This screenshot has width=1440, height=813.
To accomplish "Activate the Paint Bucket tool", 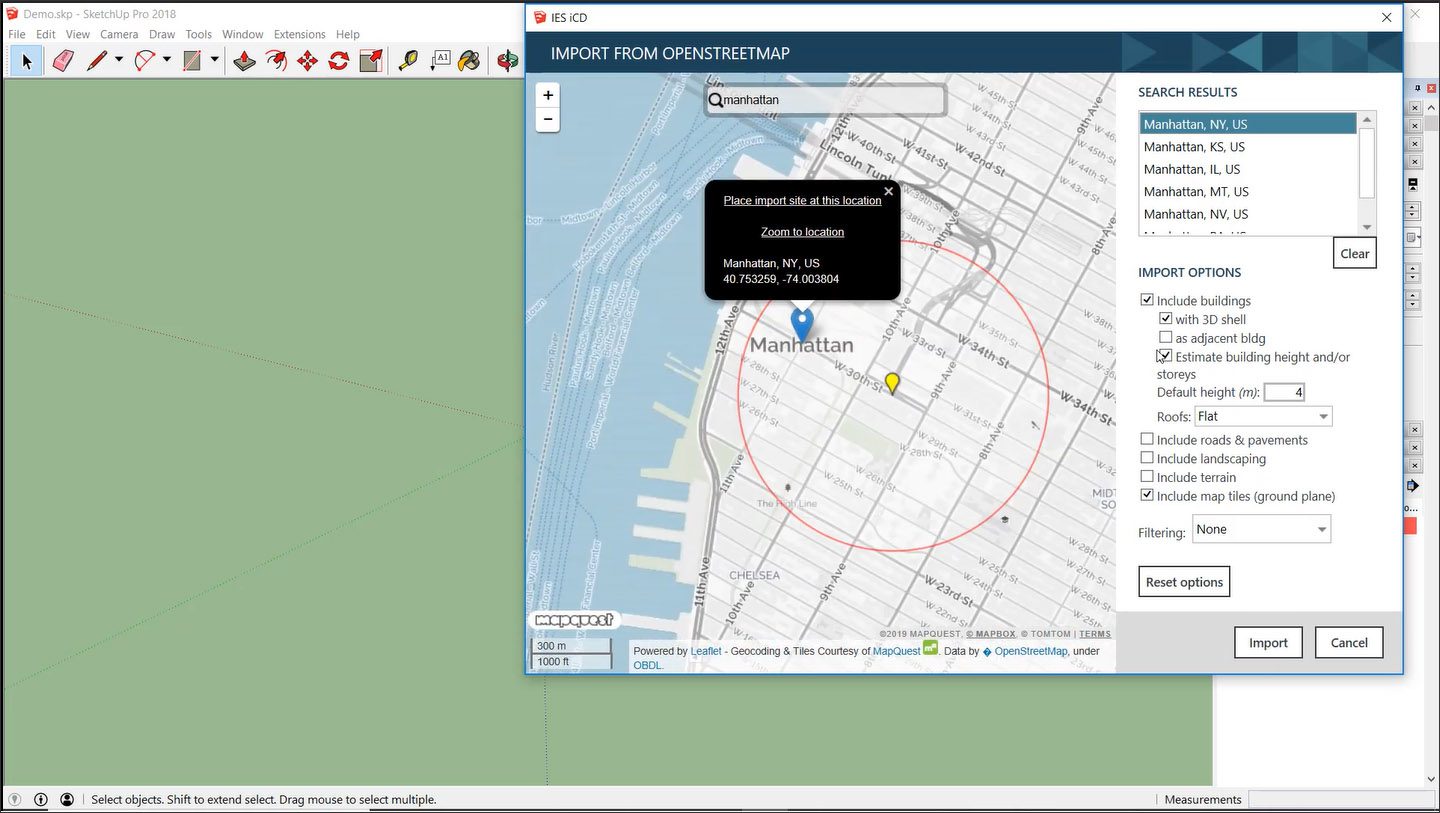I will coord(469,61).
